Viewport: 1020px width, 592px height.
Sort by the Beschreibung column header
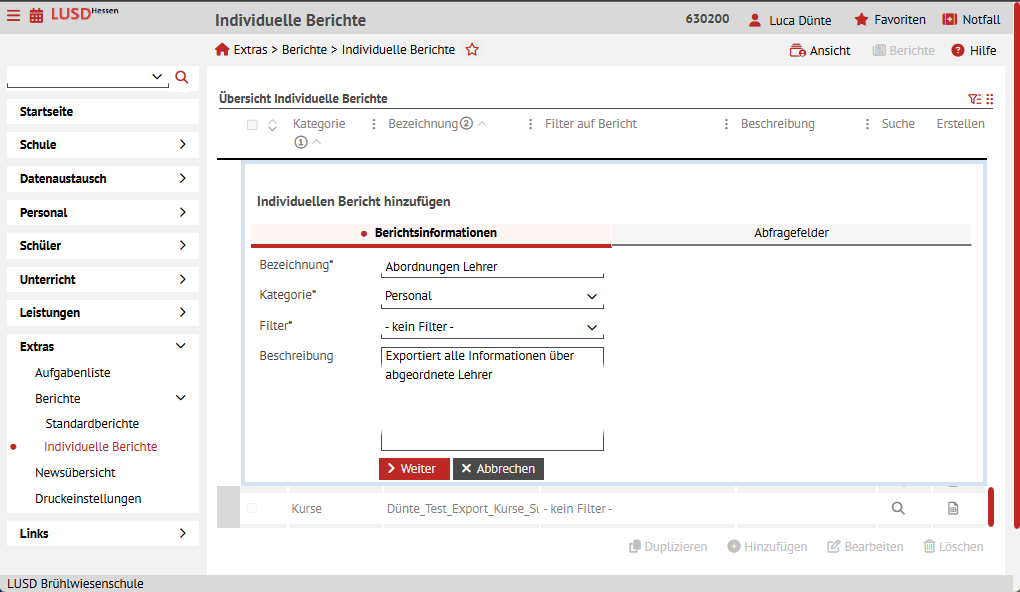tap(777, 124)
